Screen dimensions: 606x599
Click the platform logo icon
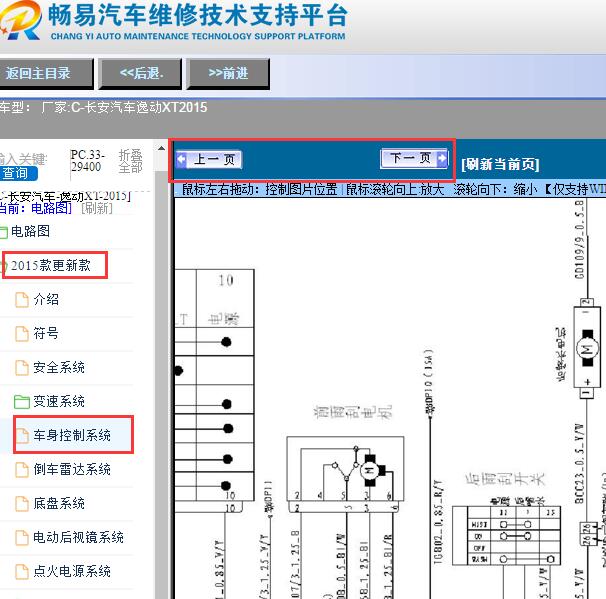point(20,20)
